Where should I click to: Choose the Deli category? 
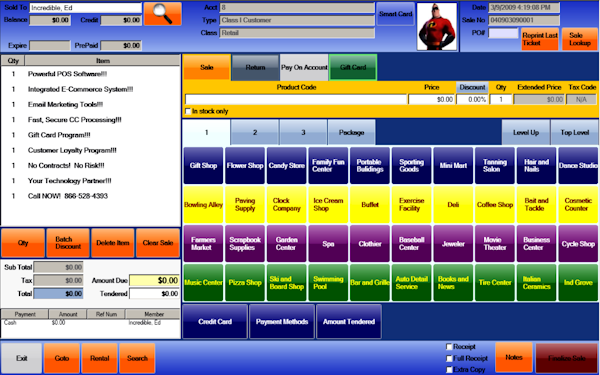[x=453, y=205]
